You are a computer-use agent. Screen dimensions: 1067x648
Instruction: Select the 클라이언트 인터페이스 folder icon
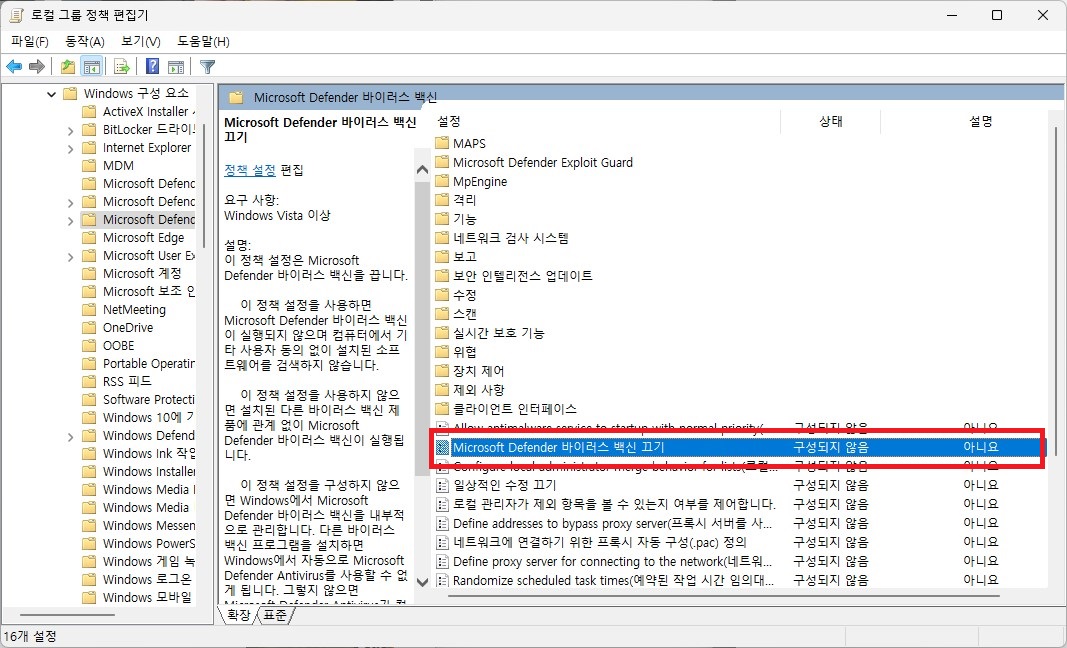442,409
